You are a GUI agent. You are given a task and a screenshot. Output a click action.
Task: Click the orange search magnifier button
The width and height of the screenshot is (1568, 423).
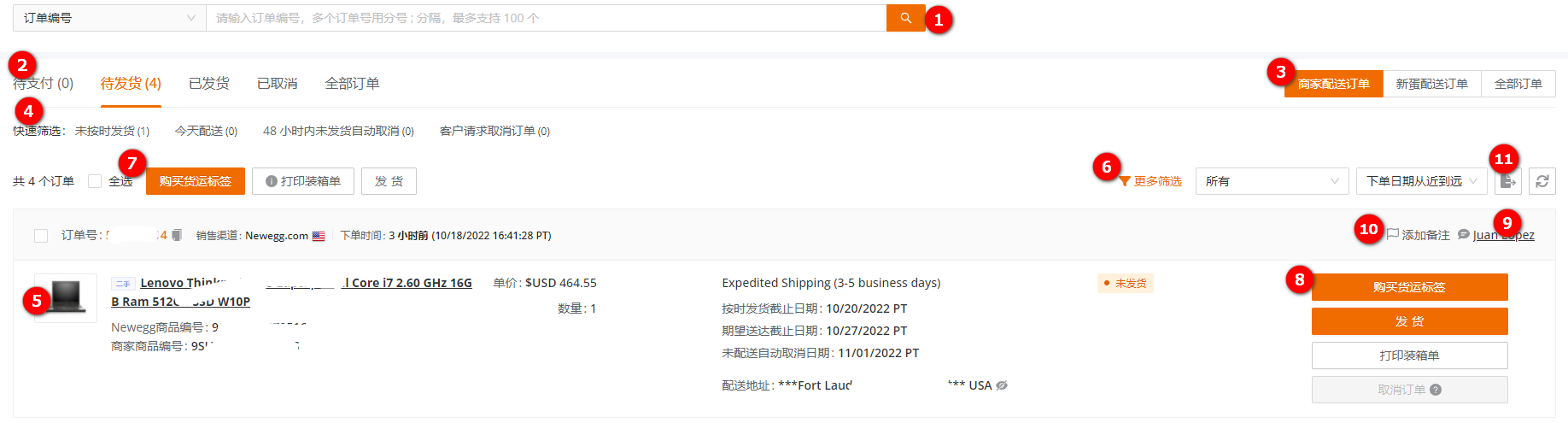(x=905, y=18)
